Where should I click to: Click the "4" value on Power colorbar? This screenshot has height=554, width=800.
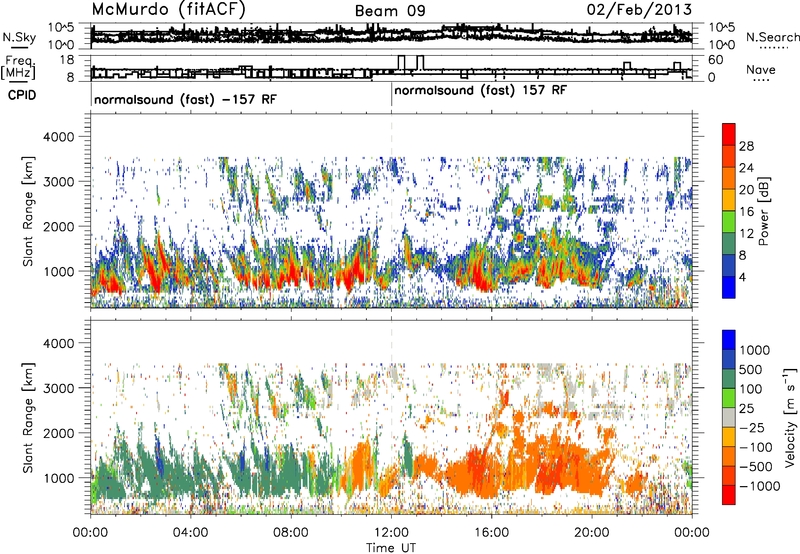pos(742,277)
